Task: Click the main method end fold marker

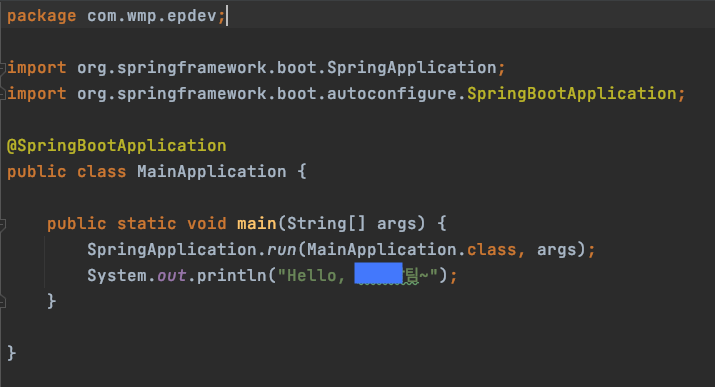Action: 2,302
